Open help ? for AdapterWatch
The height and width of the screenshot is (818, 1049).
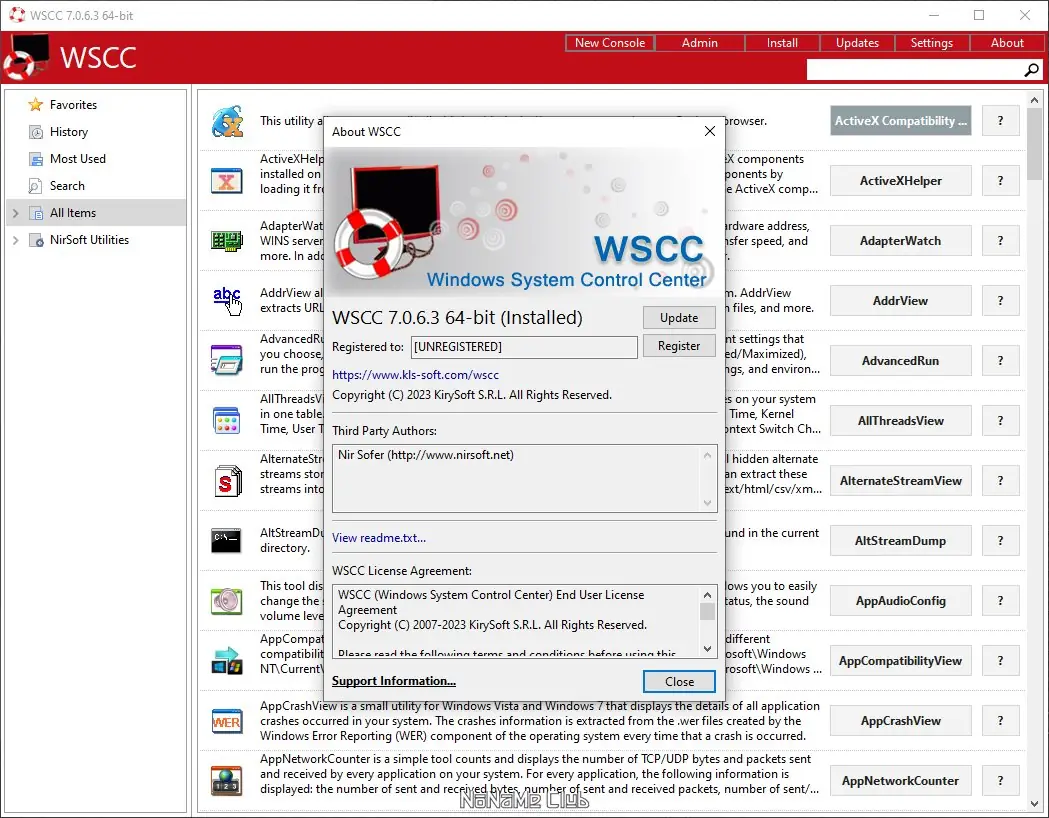(1001, 241)
